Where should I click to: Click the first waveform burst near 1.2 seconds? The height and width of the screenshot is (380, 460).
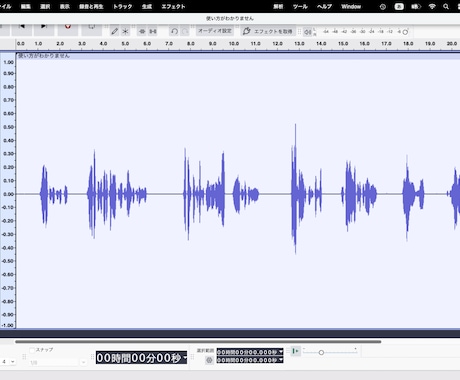pos(44,195)
